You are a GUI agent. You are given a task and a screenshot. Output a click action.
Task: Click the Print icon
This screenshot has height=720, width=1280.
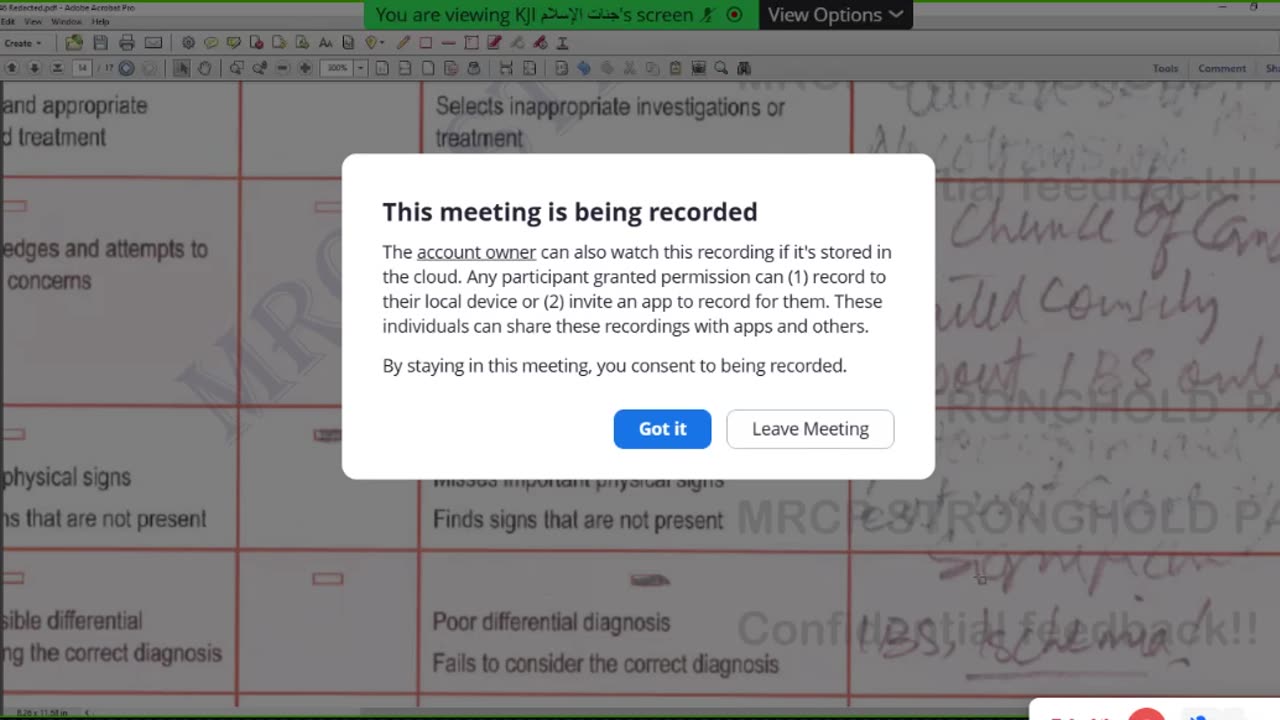coord(127,43)
